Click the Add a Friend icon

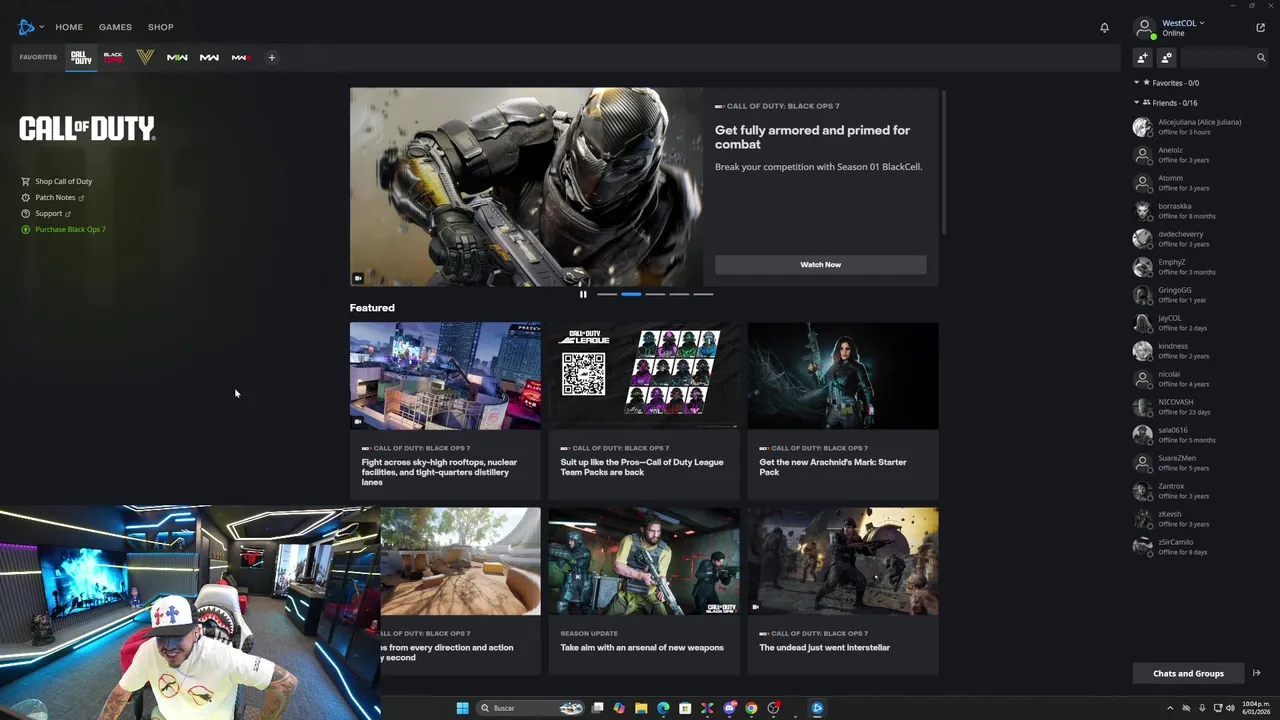coord(1142,57)
